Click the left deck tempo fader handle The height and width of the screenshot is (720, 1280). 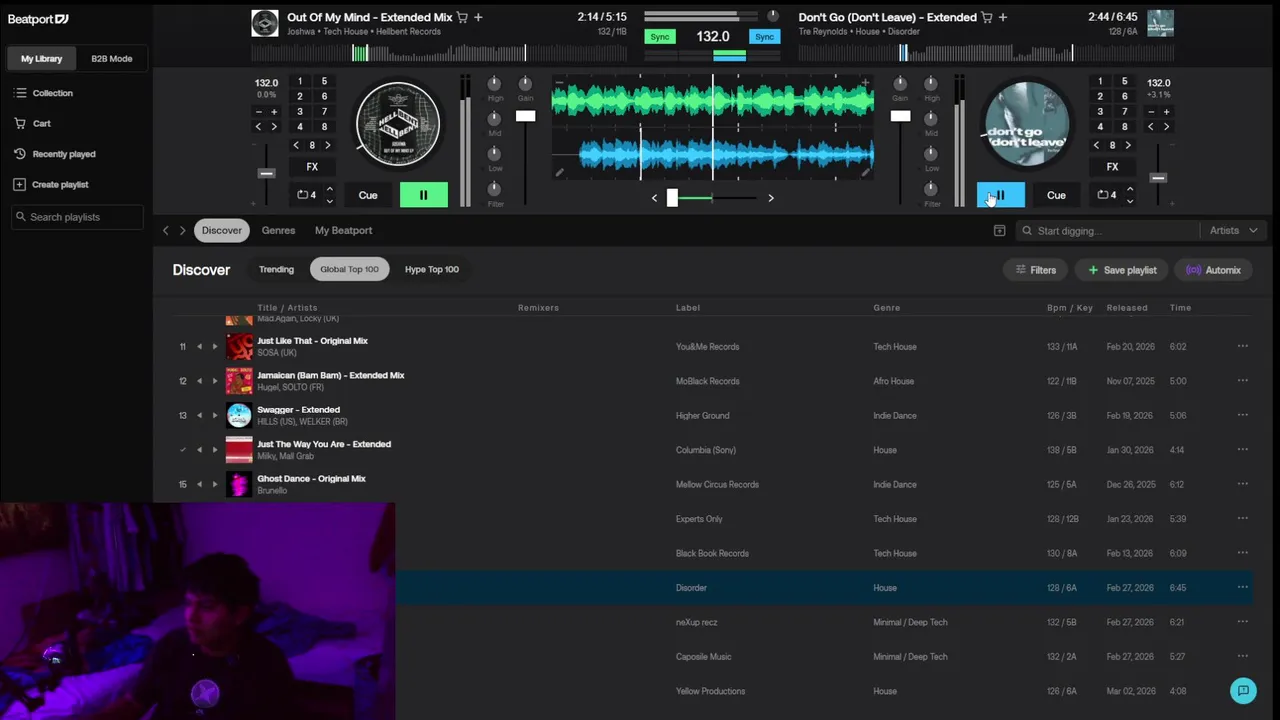click(266, 173)
